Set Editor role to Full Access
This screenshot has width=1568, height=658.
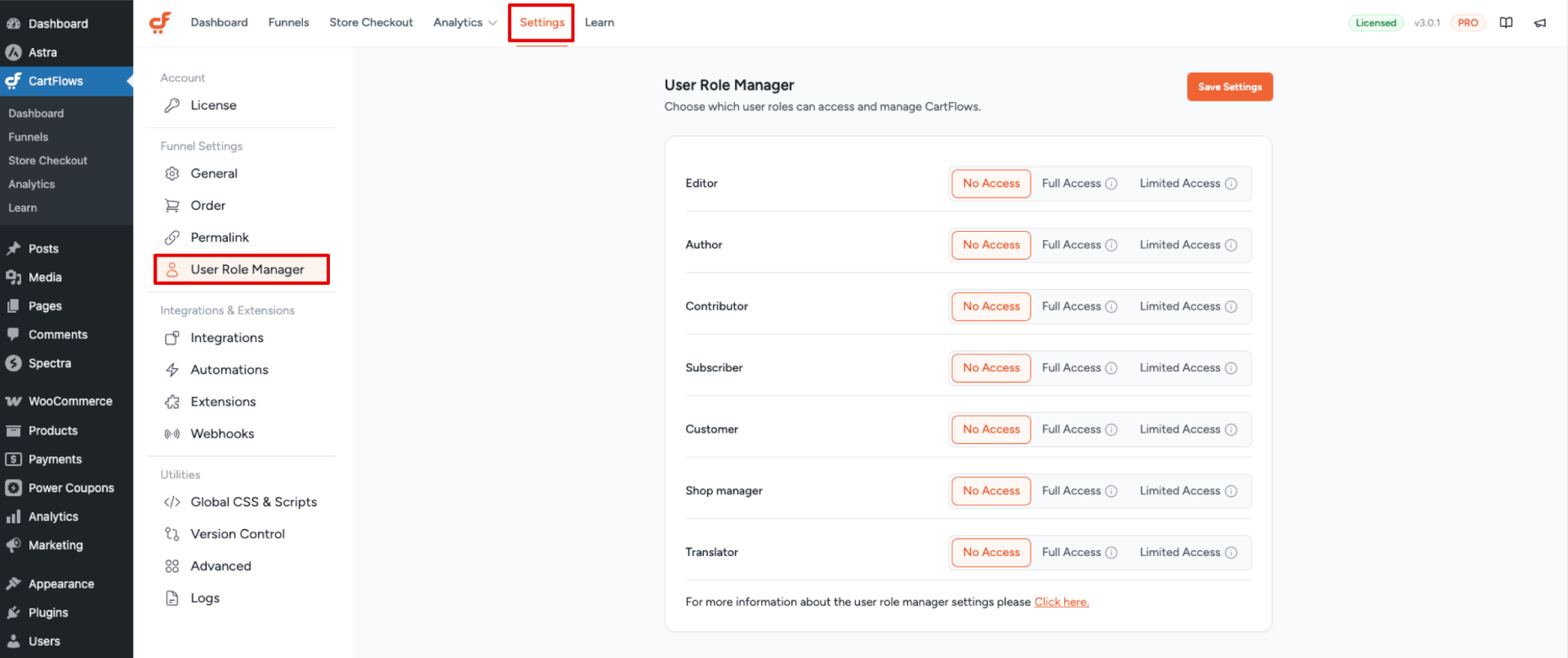pyautogui.click(x=1071, y=184)
